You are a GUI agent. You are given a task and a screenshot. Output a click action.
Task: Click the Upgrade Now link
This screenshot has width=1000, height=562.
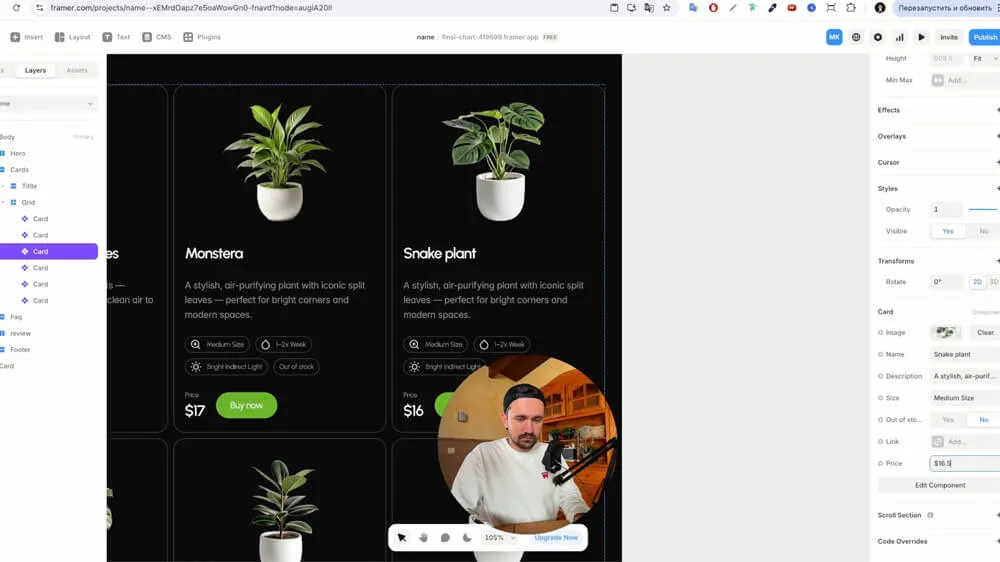point(556,538)
